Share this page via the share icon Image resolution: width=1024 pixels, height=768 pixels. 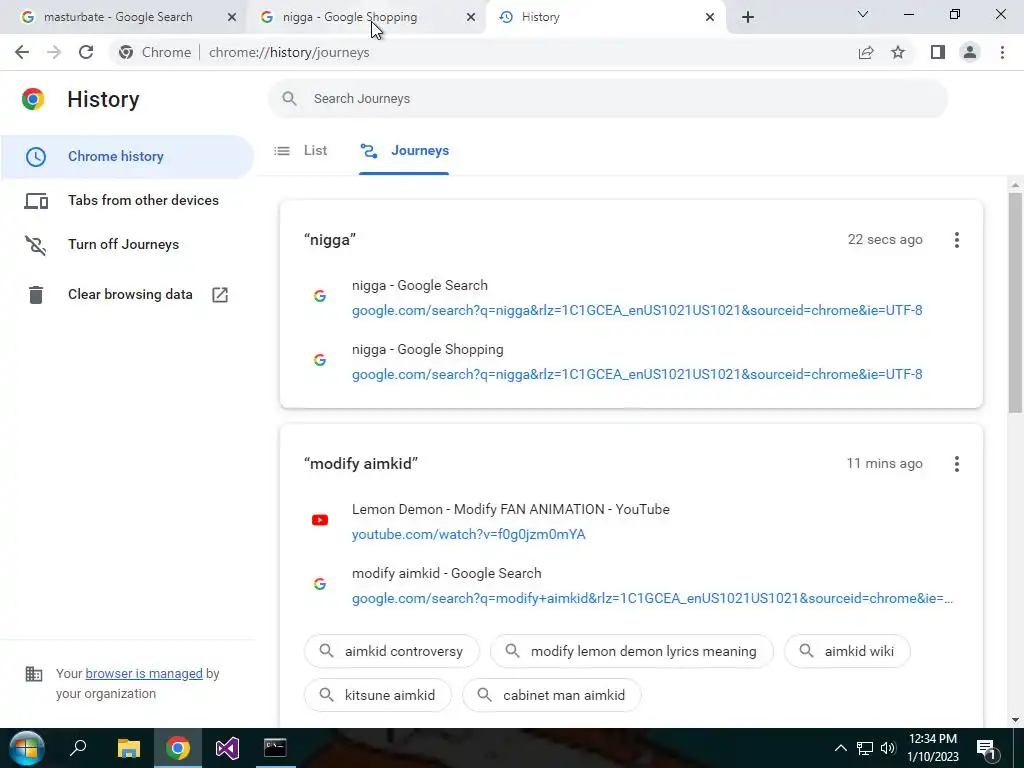866,52
